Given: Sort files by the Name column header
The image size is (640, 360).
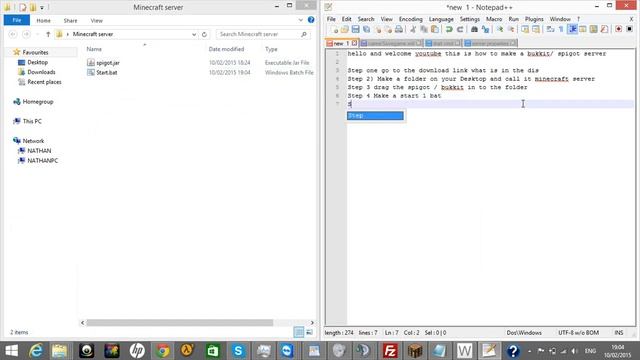Looking at the screenshot, I should point(94,49).
